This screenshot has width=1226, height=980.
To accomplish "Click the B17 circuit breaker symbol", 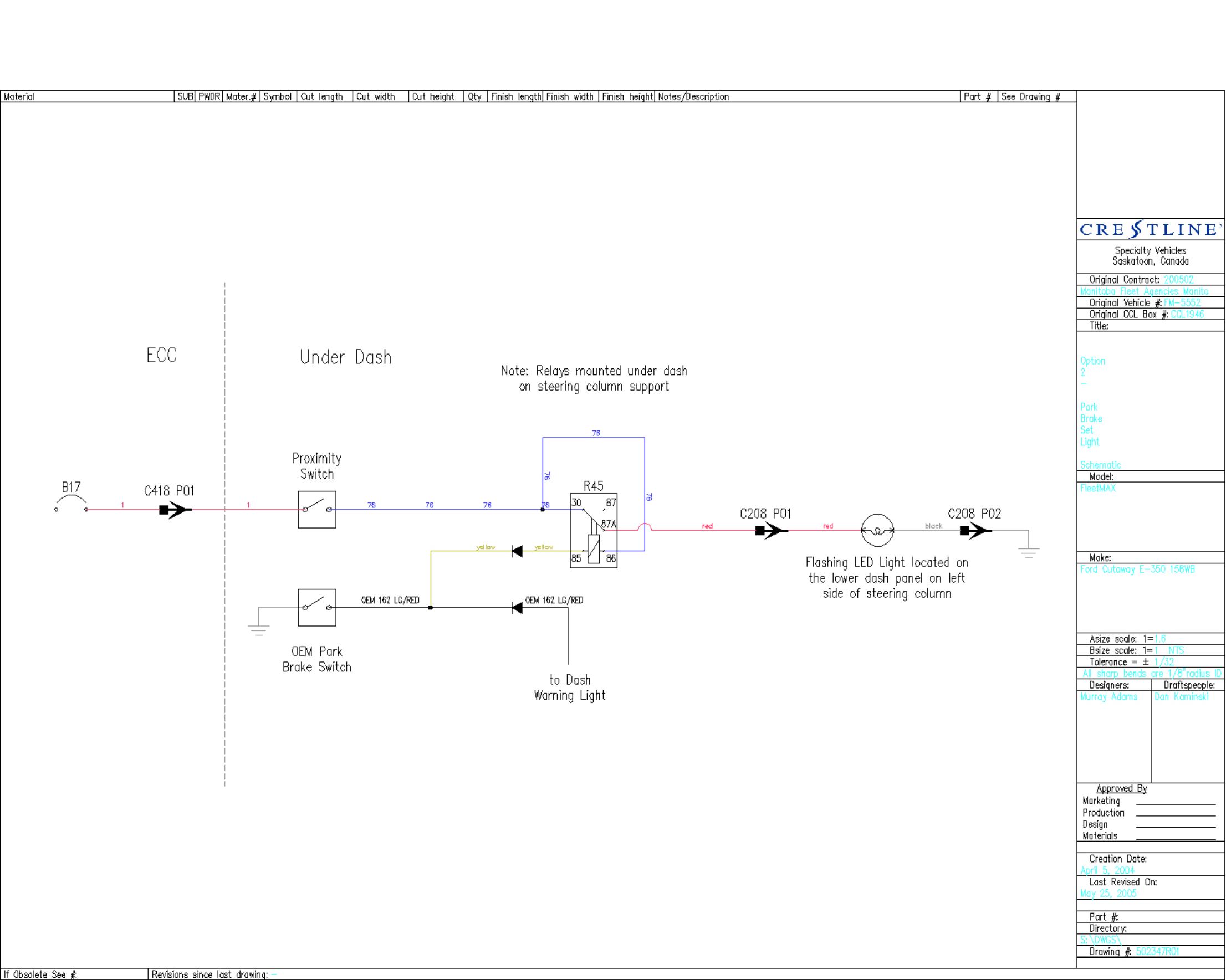I will coord(71,503).
